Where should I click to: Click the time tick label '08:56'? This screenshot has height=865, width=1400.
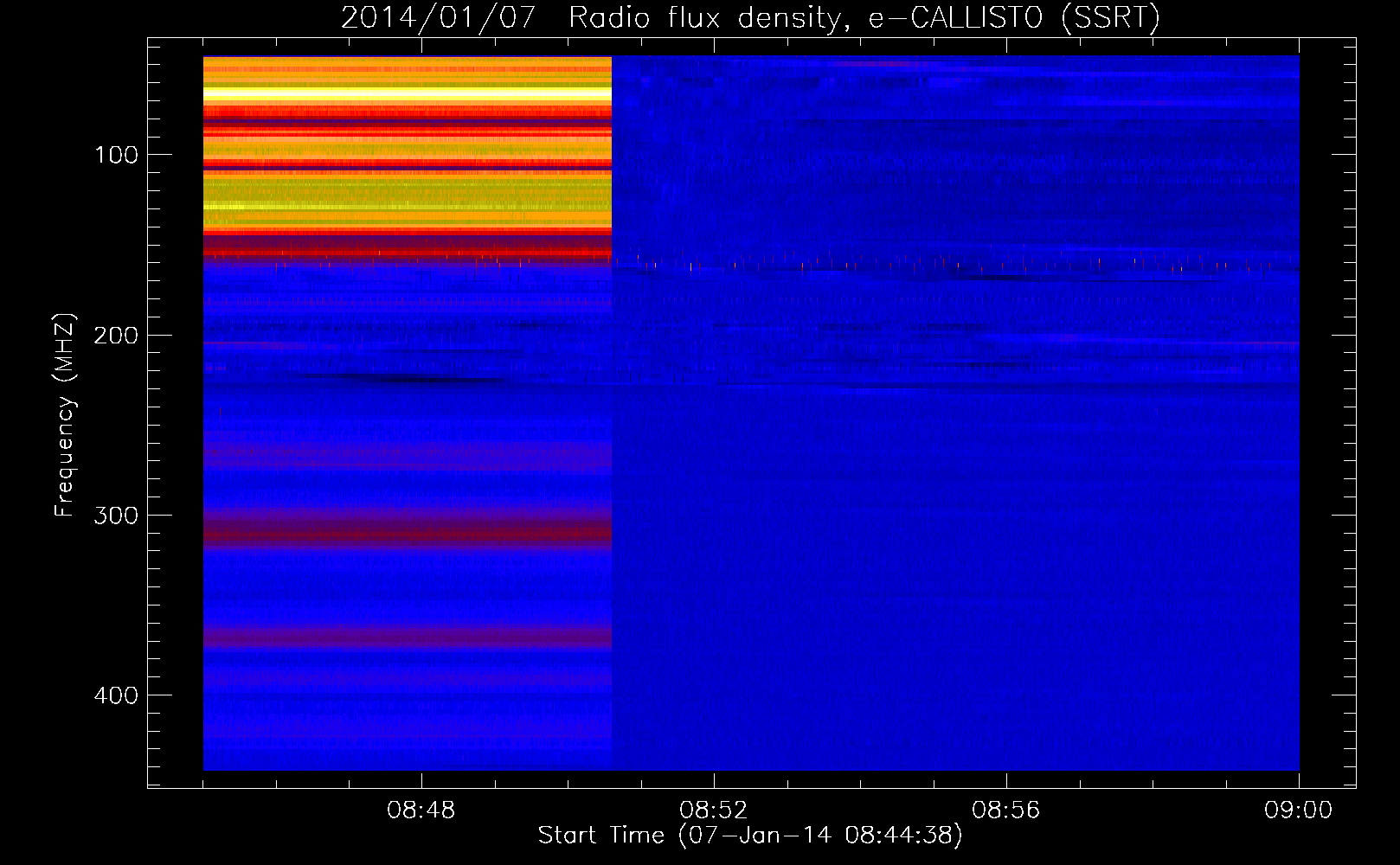(1006, 811)
